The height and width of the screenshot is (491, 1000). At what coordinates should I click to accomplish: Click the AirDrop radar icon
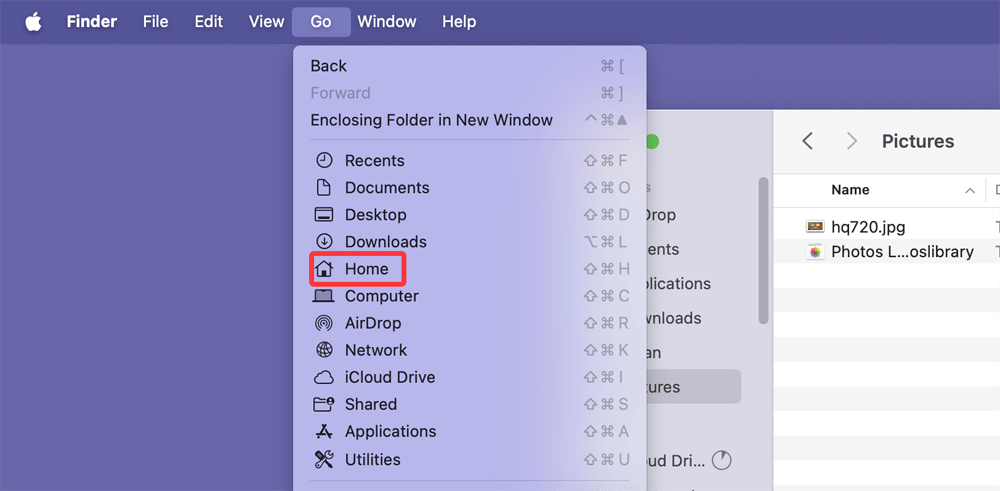324,323
